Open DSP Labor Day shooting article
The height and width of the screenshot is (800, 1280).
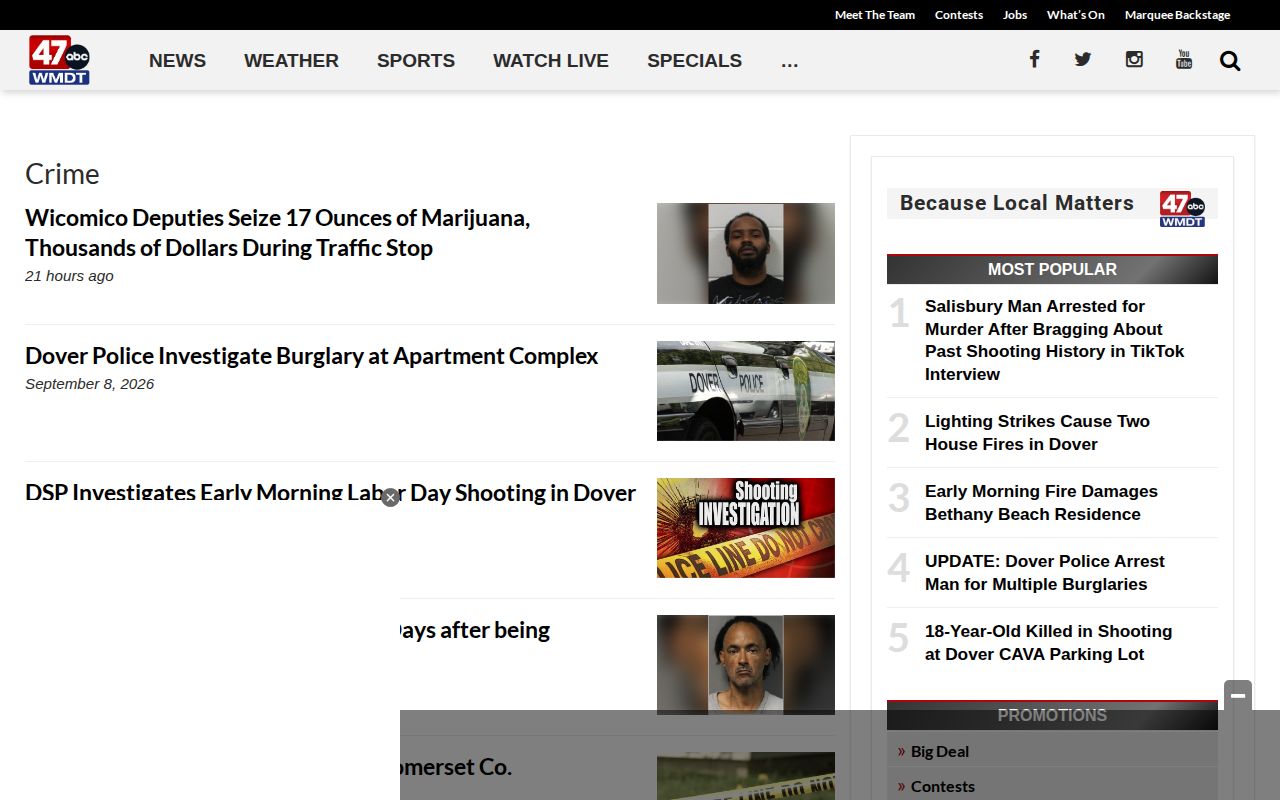pyautogui.click(x=330, y=493)
